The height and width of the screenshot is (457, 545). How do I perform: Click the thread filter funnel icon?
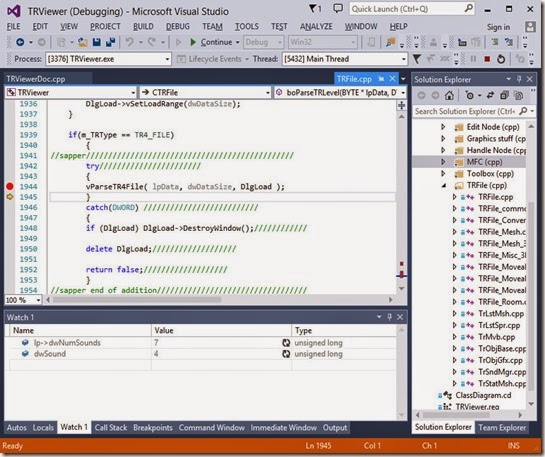pos(416,59)
